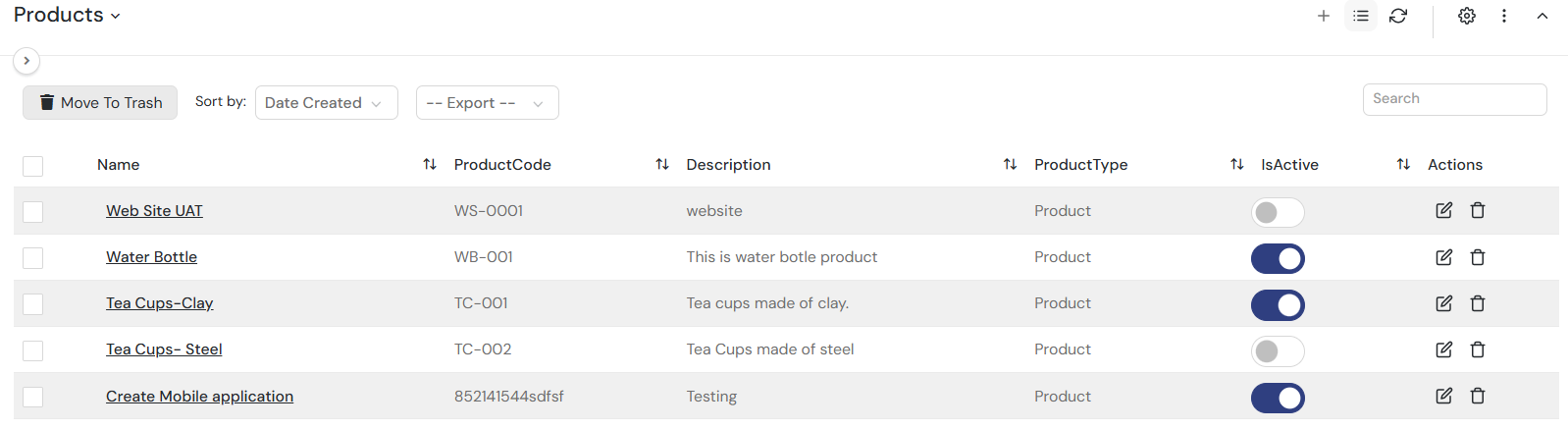Click the plus icon to add product

1323,16
